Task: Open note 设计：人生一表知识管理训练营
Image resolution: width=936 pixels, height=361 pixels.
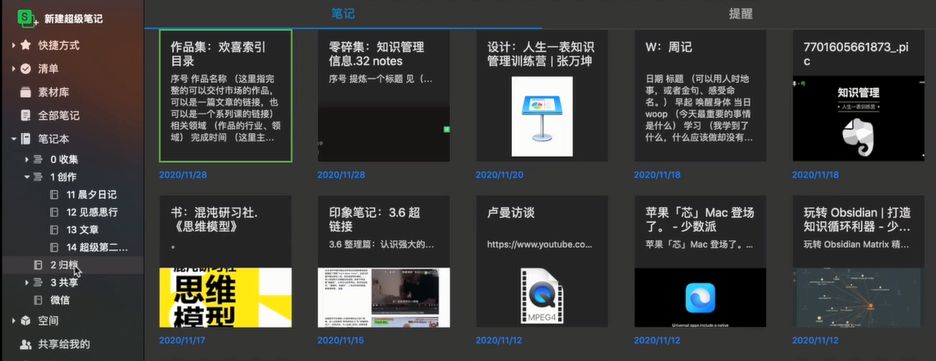Action: [542, 95]
